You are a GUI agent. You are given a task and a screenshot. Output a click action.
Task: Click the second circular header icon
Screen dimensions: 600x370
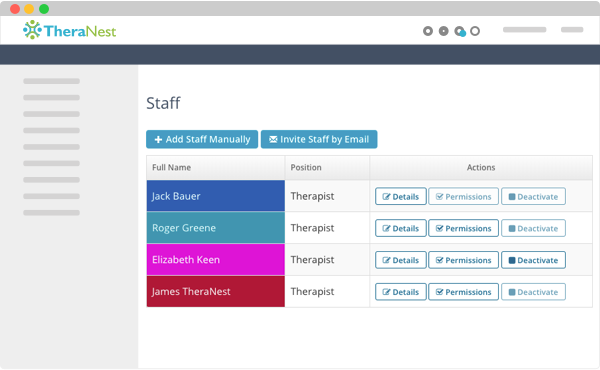coord(443,31)
